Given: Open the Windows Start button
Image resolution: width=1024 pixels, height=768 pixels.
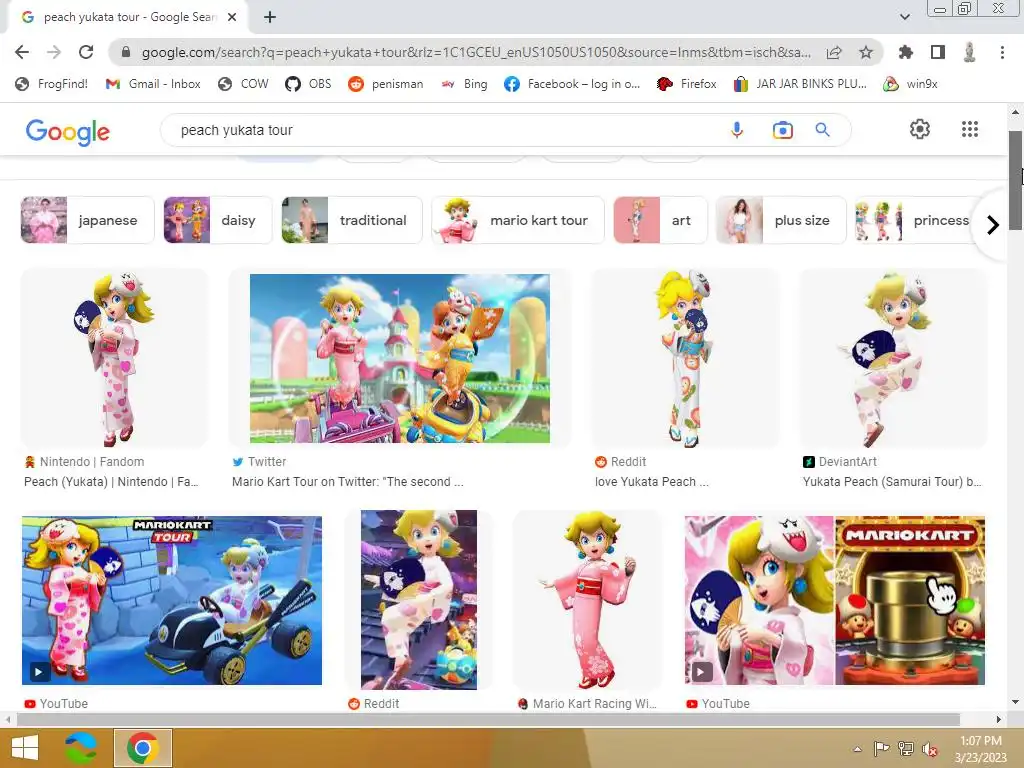Looking at the screenshot, I should coord(25,748).
